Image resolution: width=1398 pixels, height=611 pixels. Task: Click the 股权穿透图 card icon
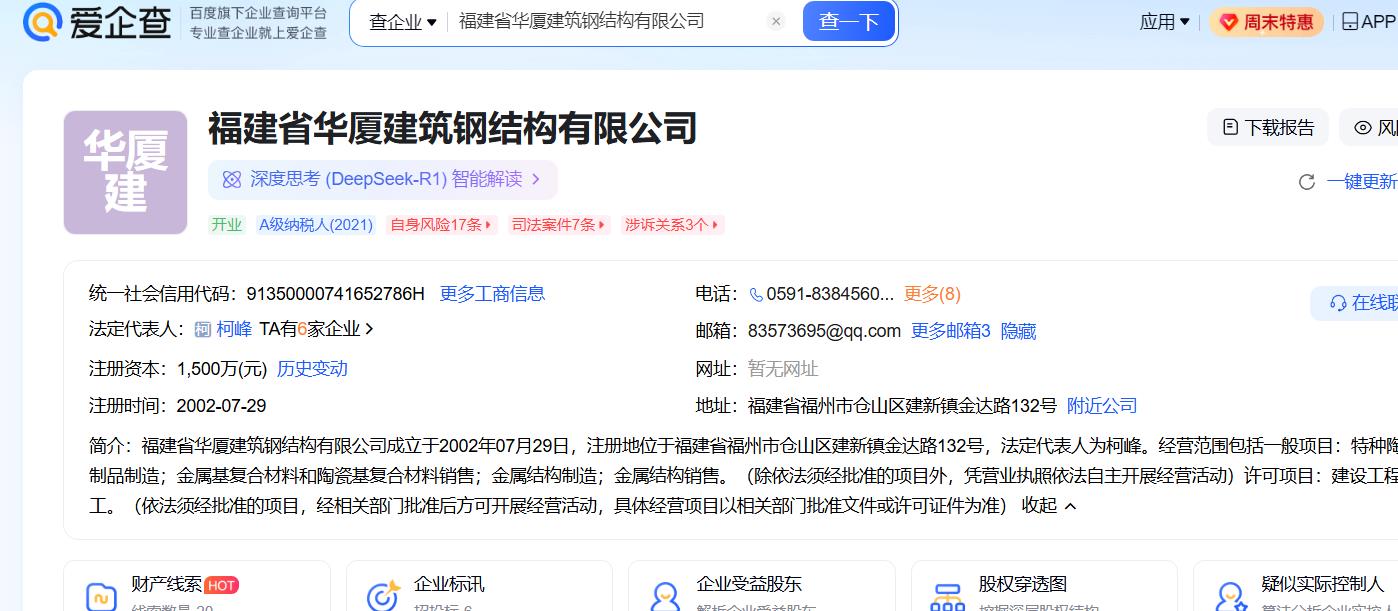(x=947, y=596)
